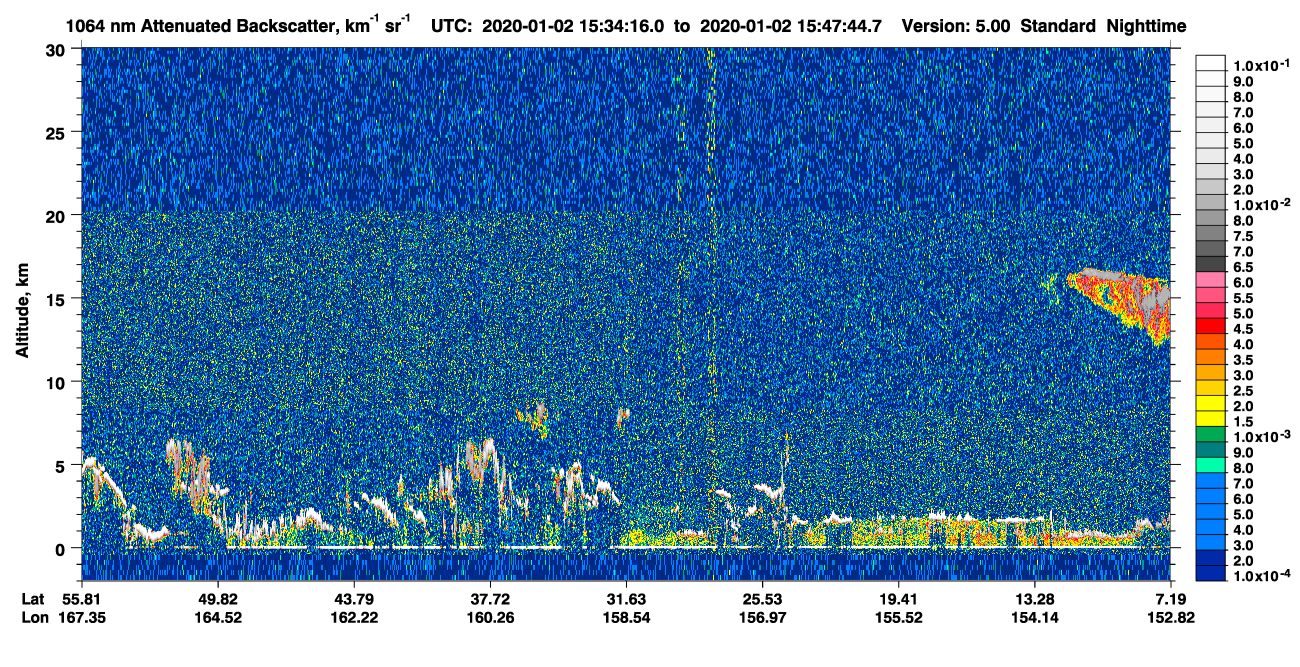
Task: Click the longitude value "164.52"
Action: point(217,617)
